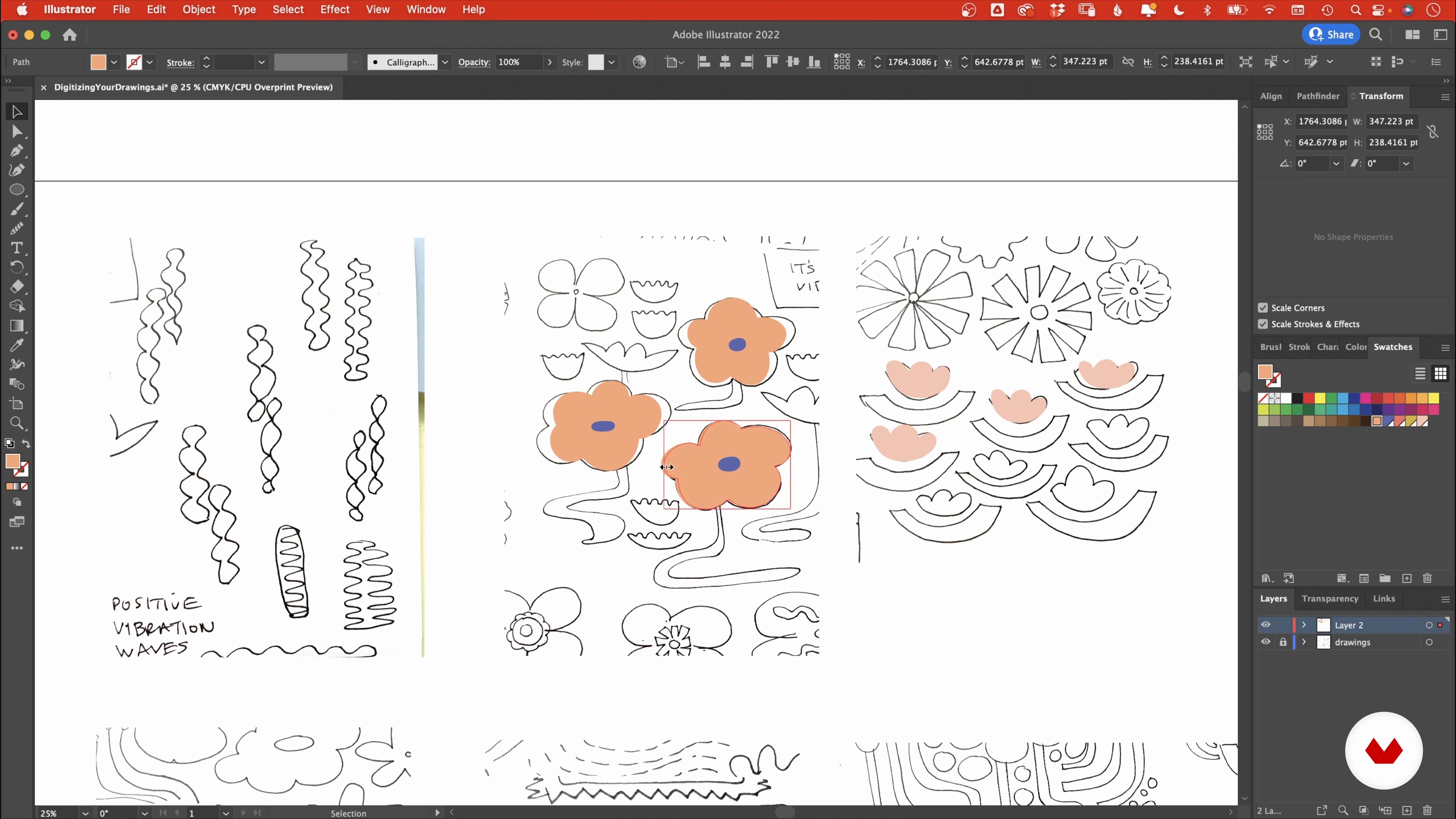Screen dimensions: 1456x819
Task: Select the highlighted peach swatch in bottom row
Action: pos(1377,421)
